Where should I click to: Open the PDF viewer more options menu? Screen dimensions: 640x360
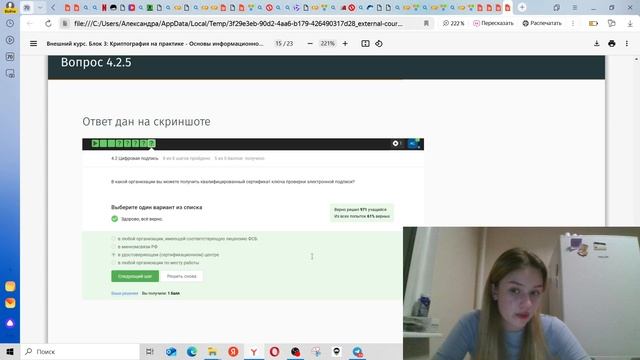627,43
